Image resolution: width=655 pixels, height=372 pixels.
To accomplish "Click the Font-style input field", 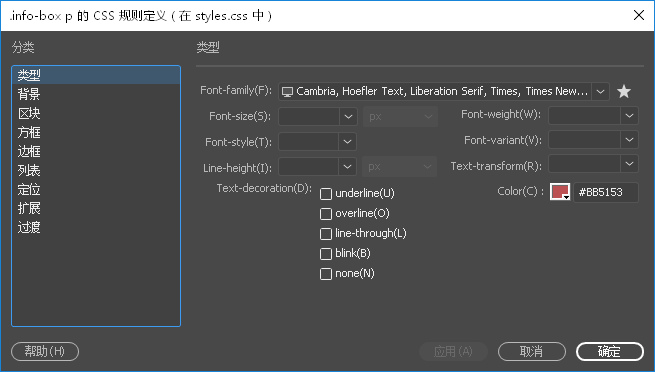I will [309, 142].
